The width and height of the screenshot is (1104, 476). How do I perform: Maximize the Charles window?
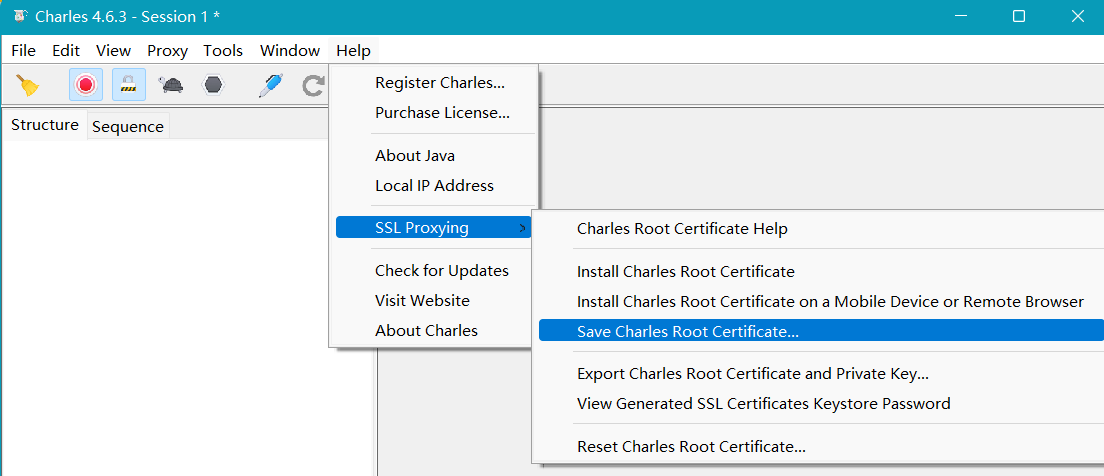[x=1018, y=16]
